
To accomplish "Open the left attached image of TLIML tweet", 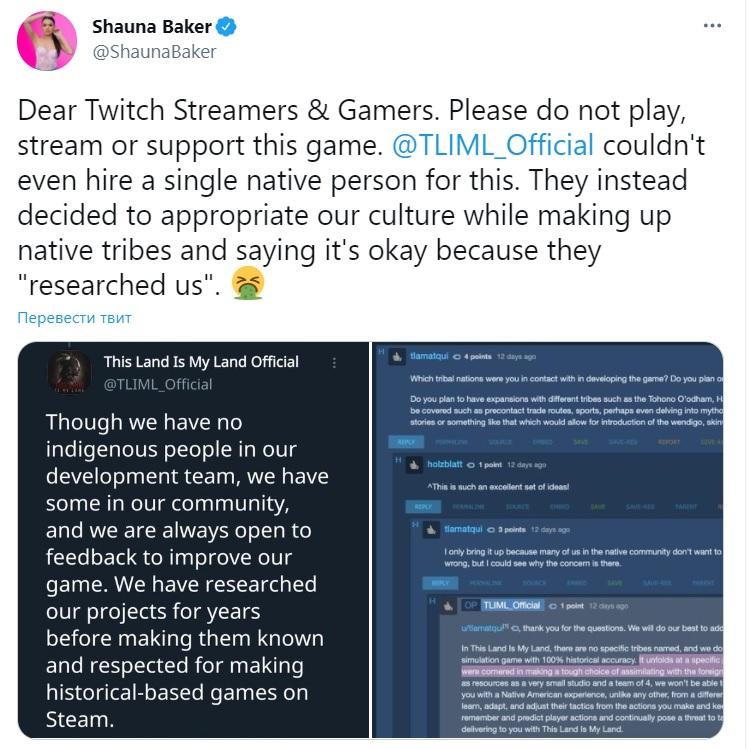I will point(193,540).
